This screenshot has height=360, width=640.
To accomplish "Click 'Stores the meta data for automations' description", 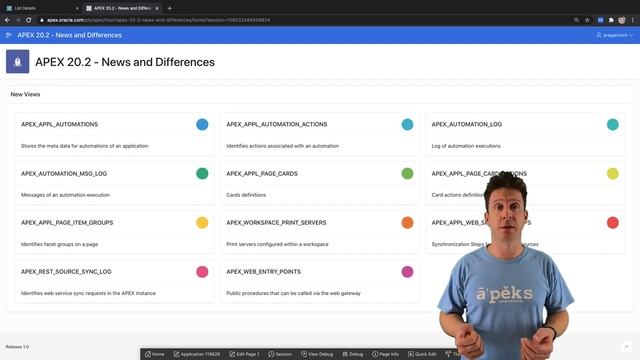I will 84,146.
